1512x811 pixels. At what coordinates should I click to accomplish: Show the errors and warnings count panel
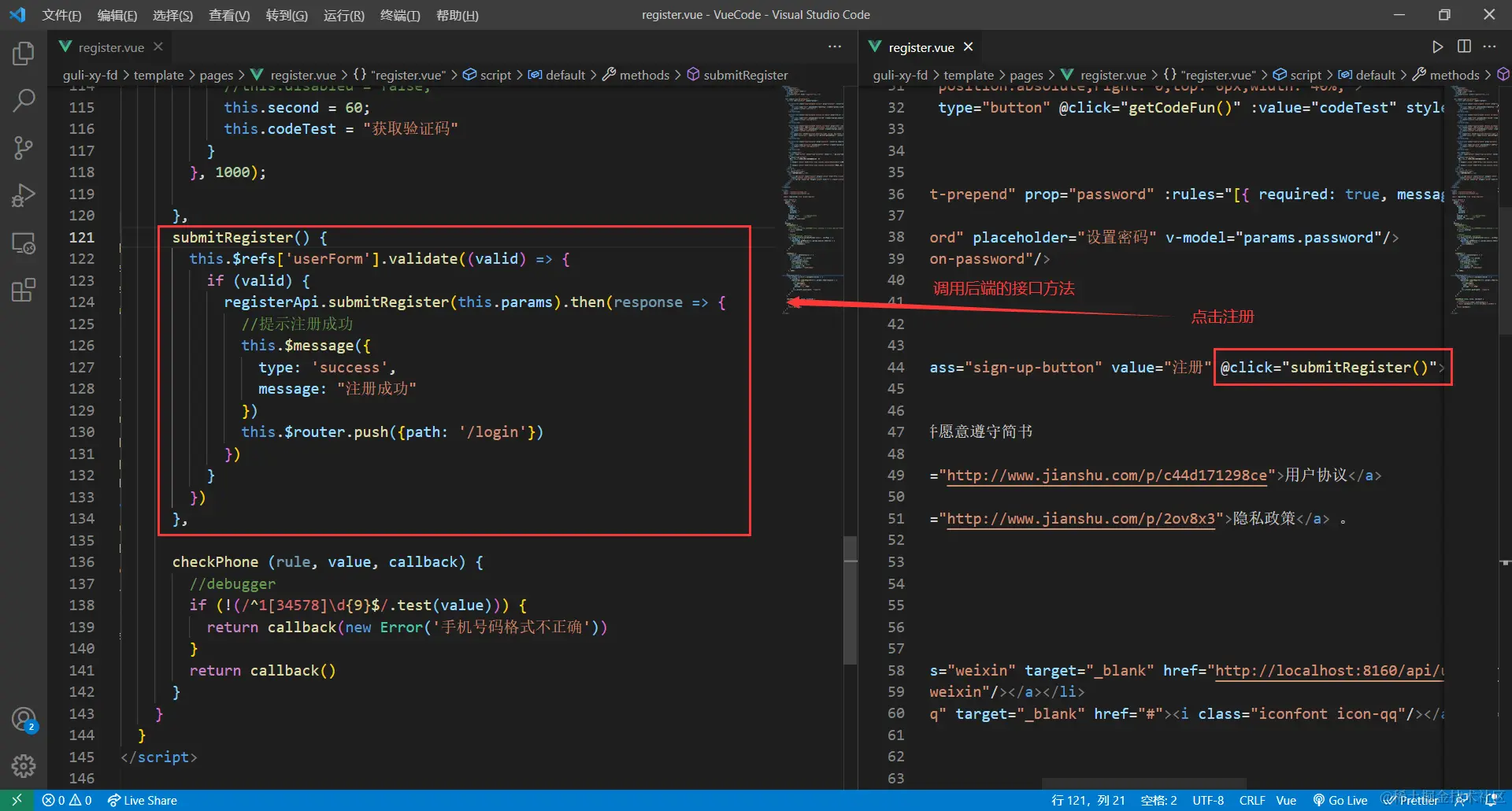[67, 800]
